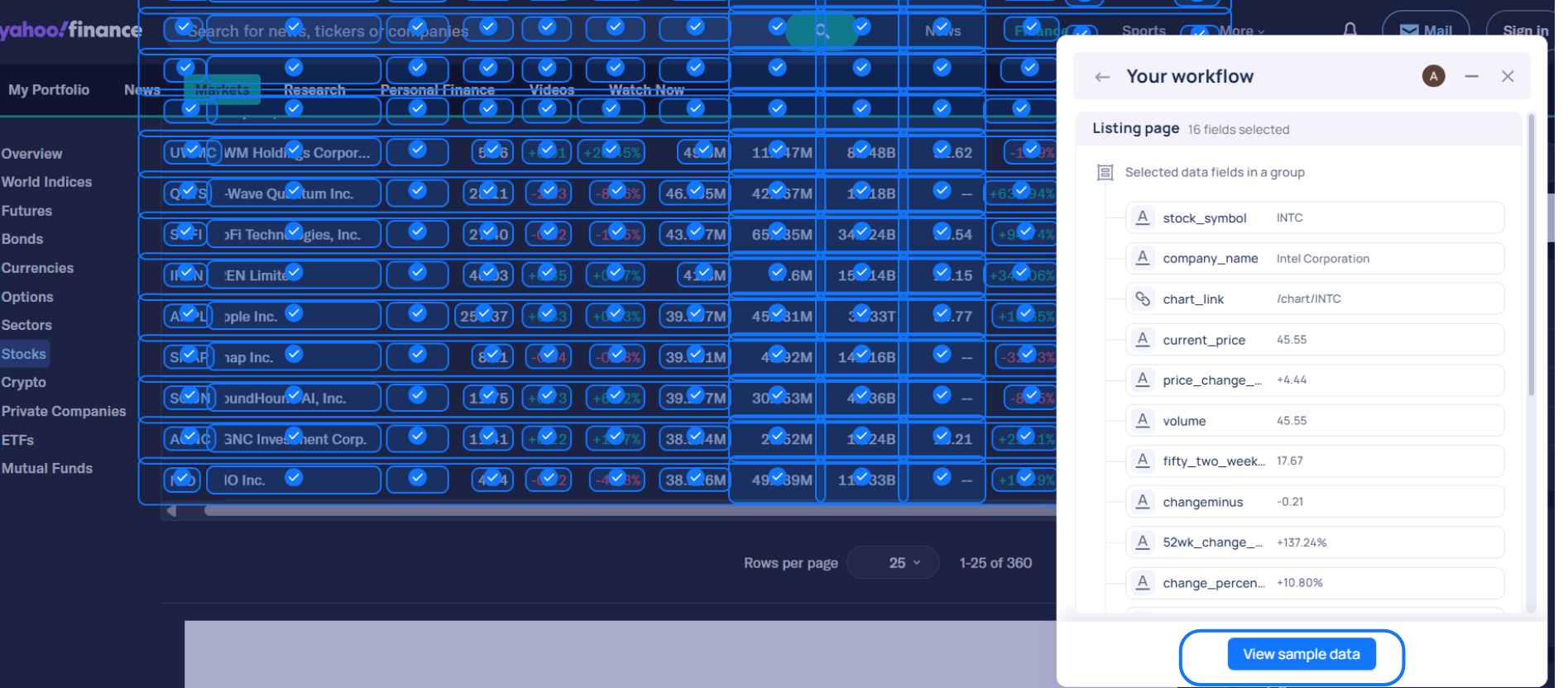Select Crypto in the left sidebar
This screenshot has height=688, width=1568.
(24, 382)
